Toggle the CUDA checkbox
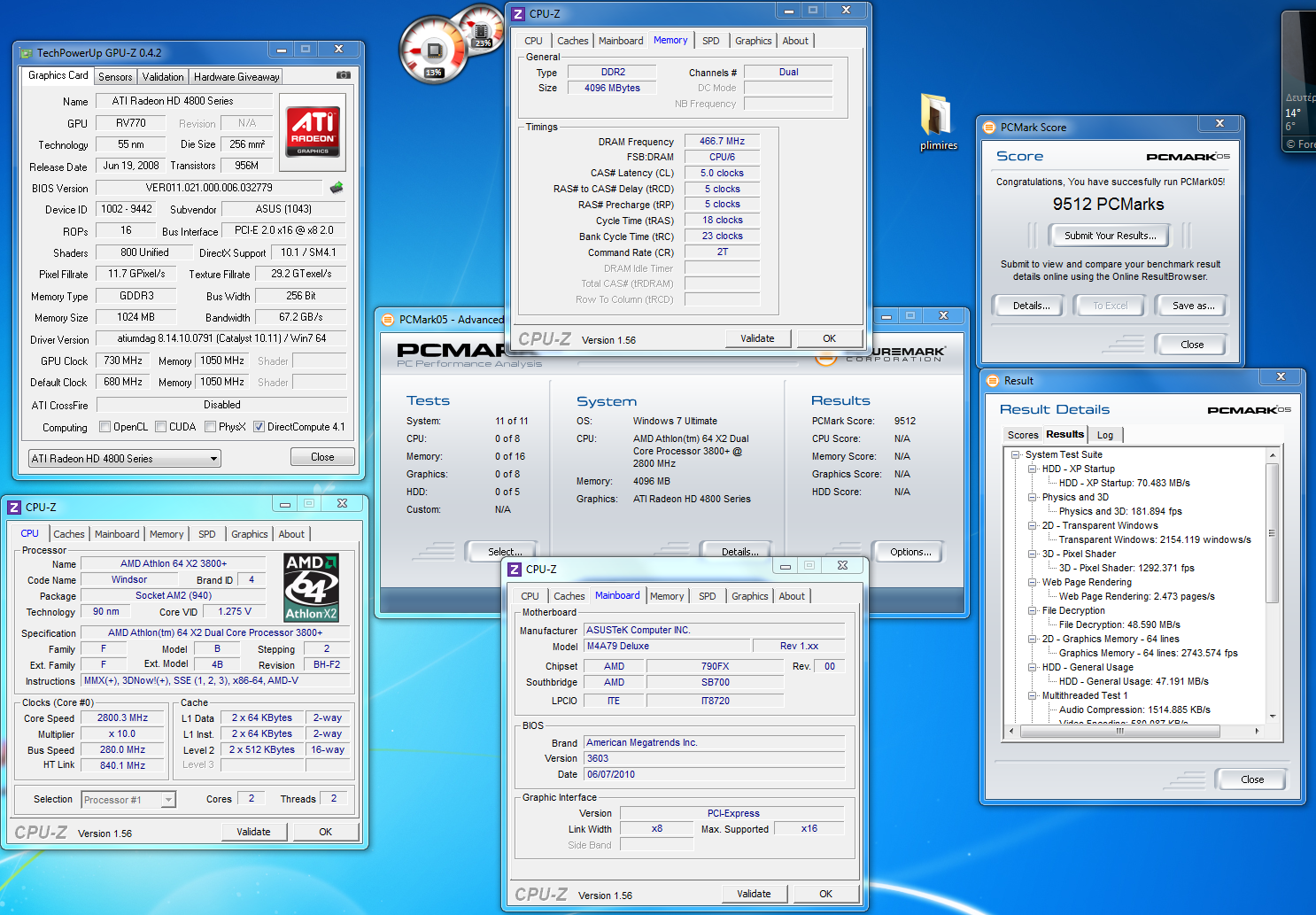Image resolution: width=1316 pixels, height=915 pixels. [x=161, y=427]
